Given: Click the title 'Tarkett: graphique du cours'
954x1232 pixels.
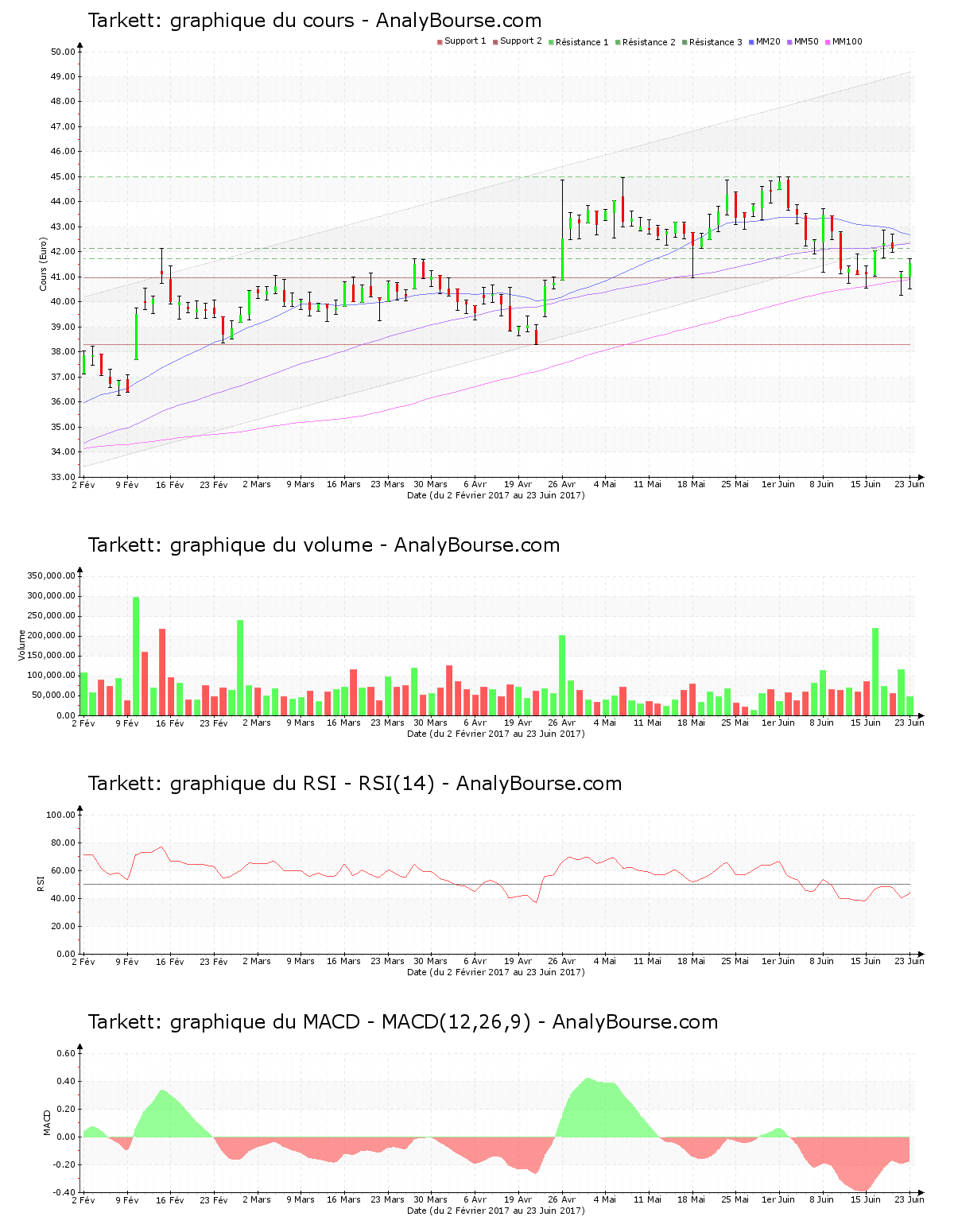Looking at the screenshot, I should tap(221, 21).
